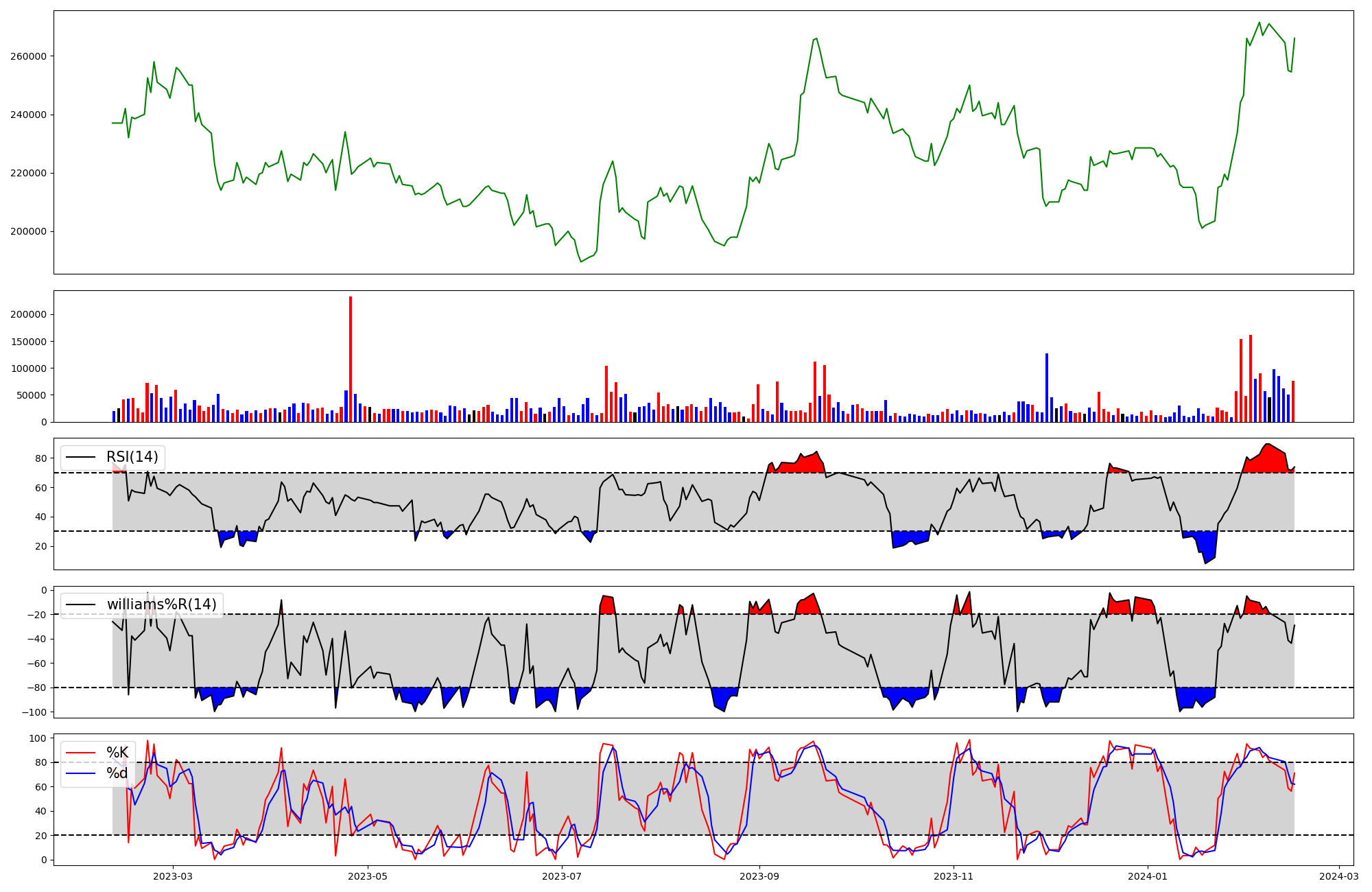
Task: Click the 2023-03 date tick label
Action: click(x=173, y=876)
